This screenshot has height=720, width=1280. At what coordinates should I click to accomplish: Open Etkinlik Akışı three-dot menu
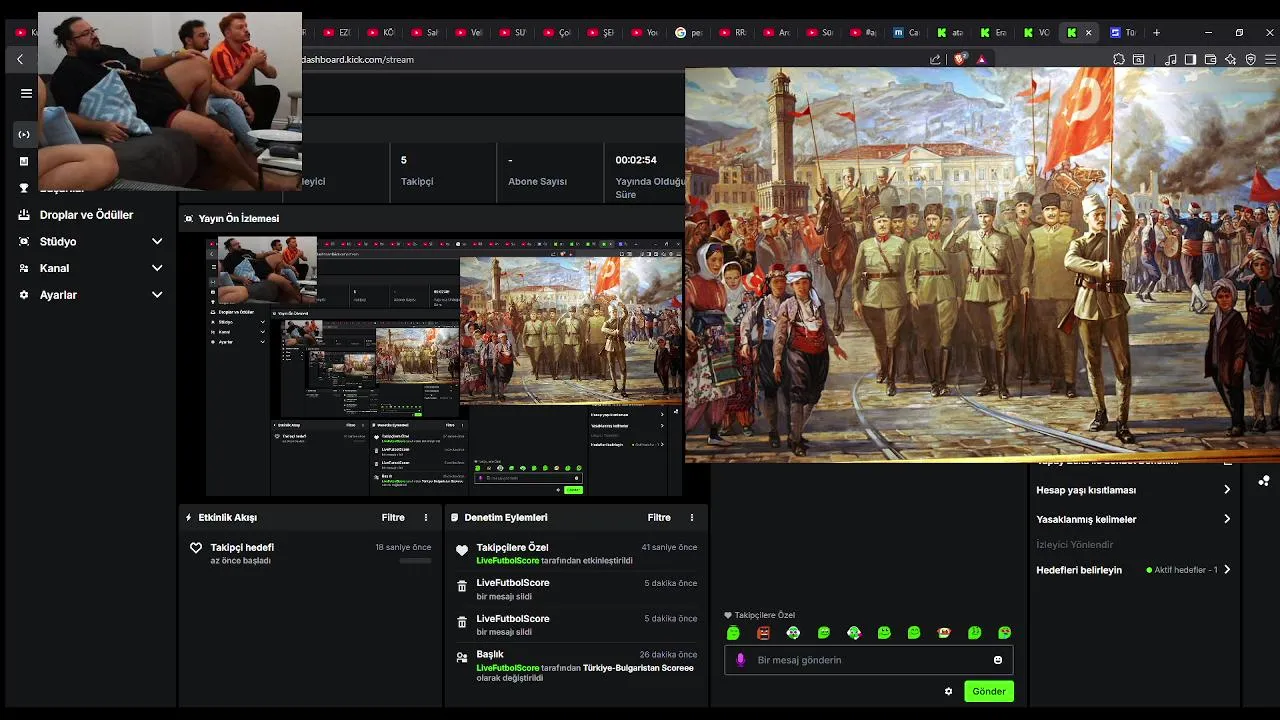click(x=426, y=518)
